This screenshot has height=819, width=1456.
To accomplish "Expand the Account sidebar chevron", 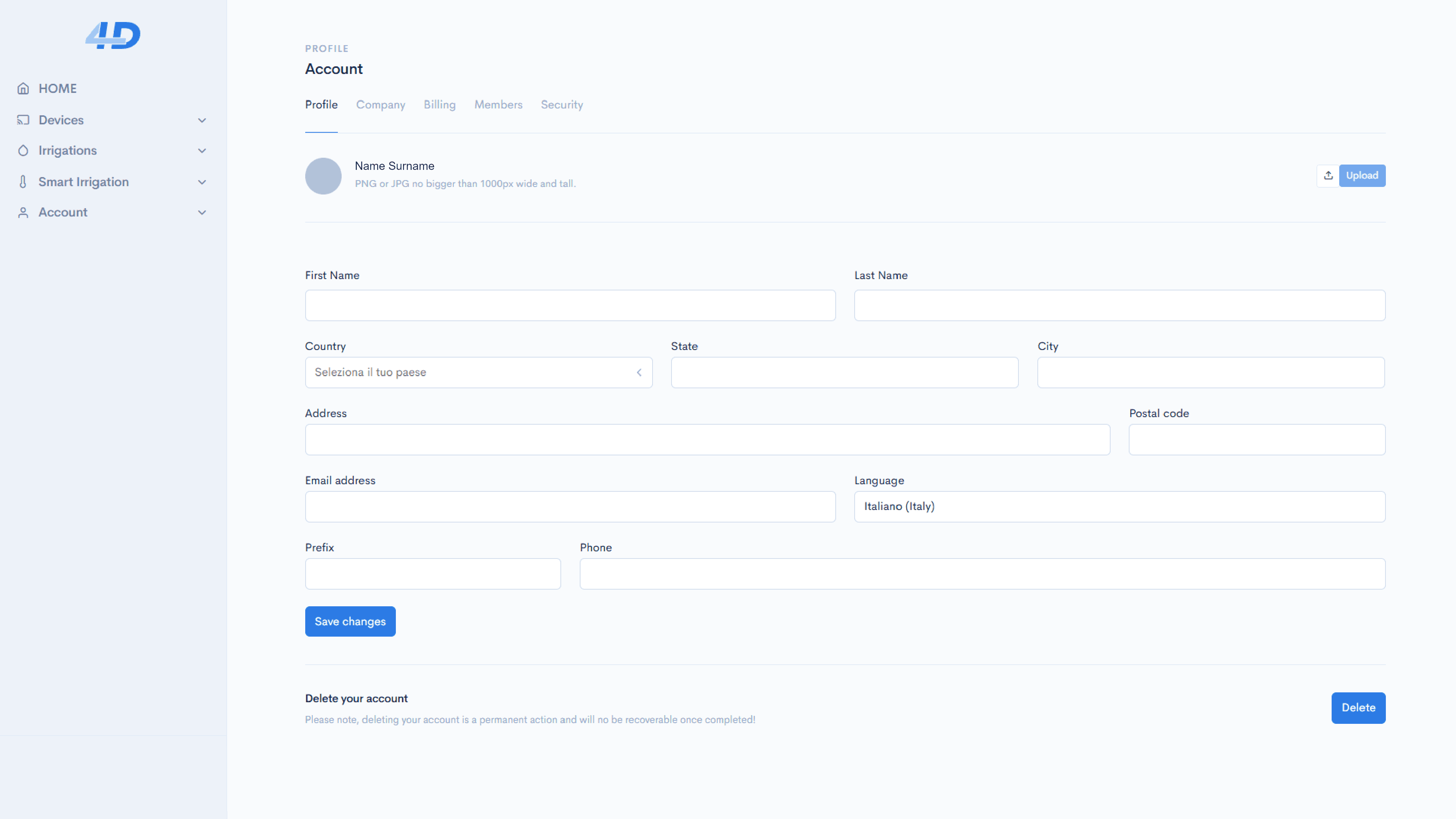I will 202,212.
